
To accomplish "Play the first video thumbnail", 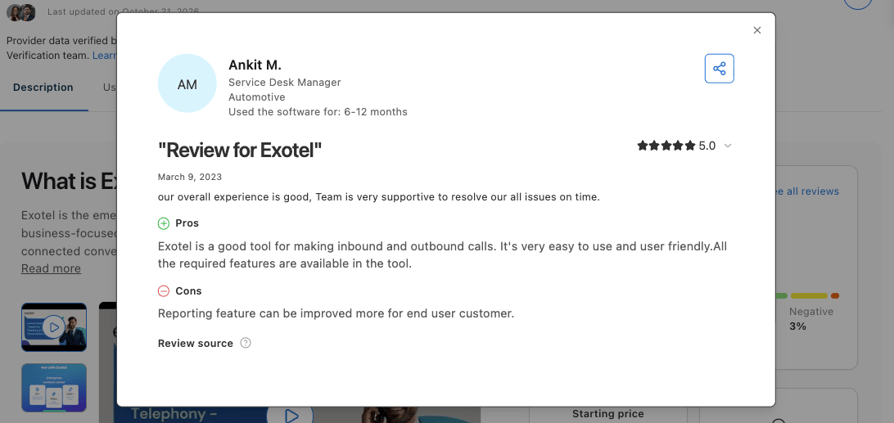I will [54, 327].
